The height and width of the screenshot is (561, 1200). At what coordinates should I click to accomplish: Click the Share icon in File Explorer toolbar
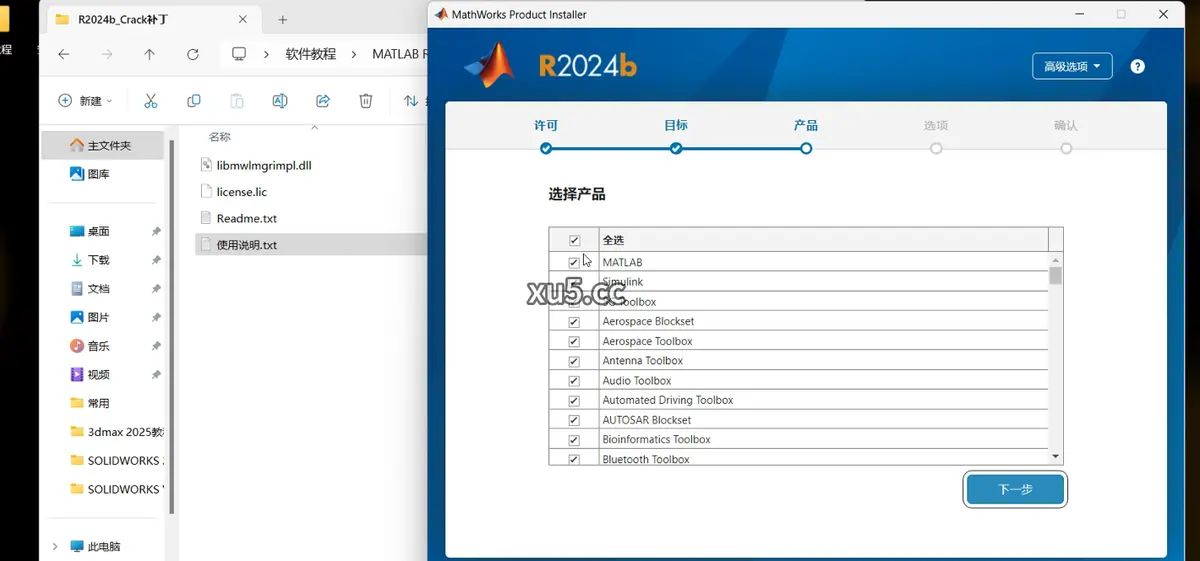323,100
